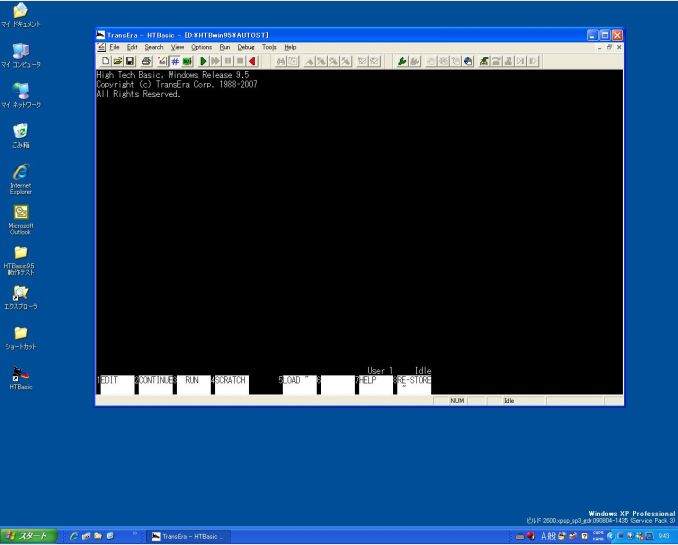Select the ごみ箱 recycle bin icon

(20, 136)
